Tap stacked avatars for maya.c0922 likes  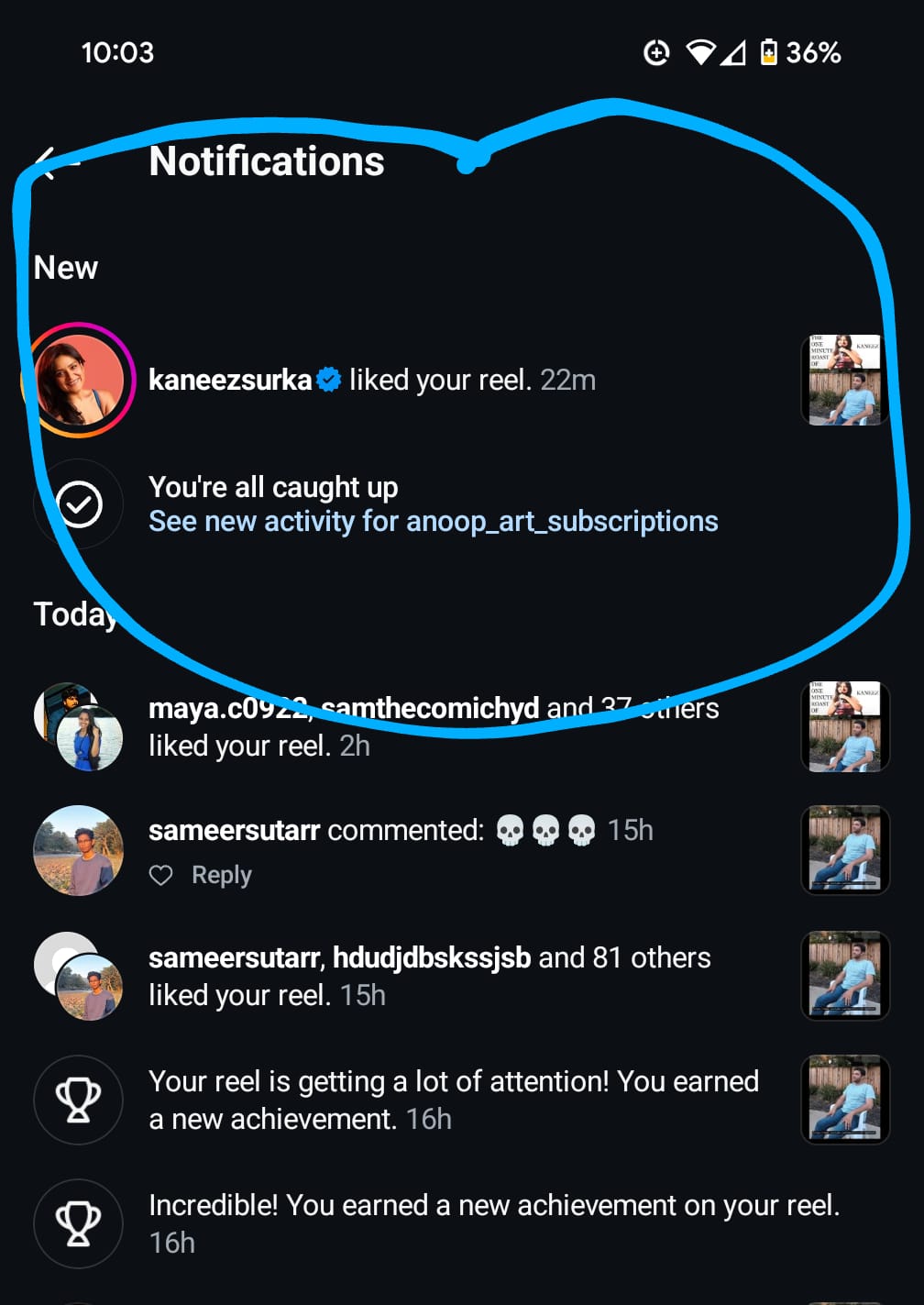(79, 726)
